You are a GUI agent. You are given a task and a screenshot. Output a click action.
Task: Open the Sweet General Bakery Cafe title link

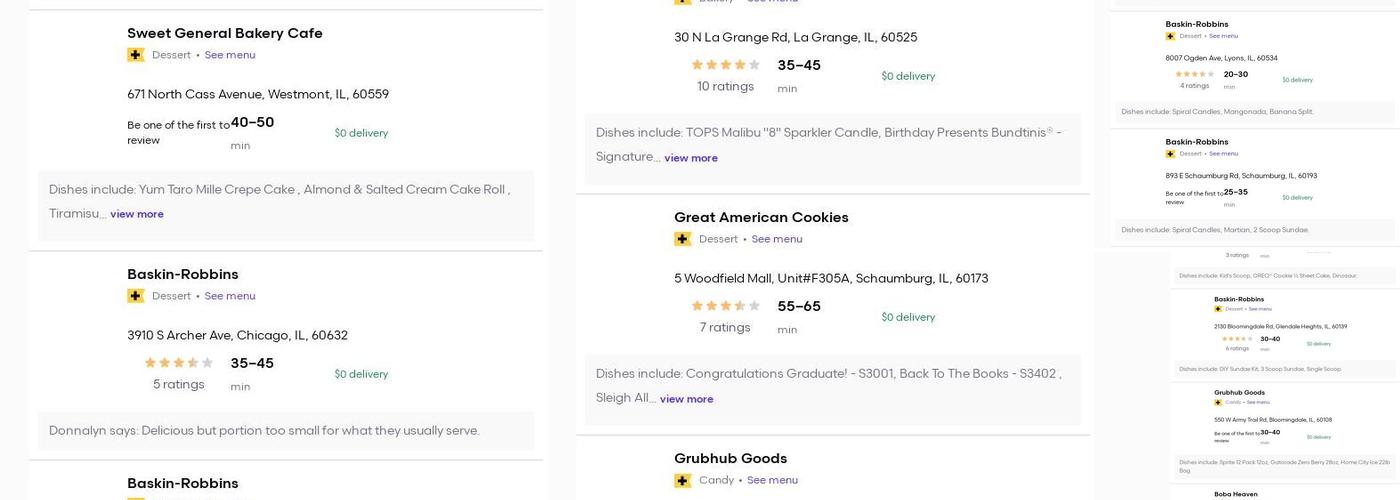click(x=225, y=33)
